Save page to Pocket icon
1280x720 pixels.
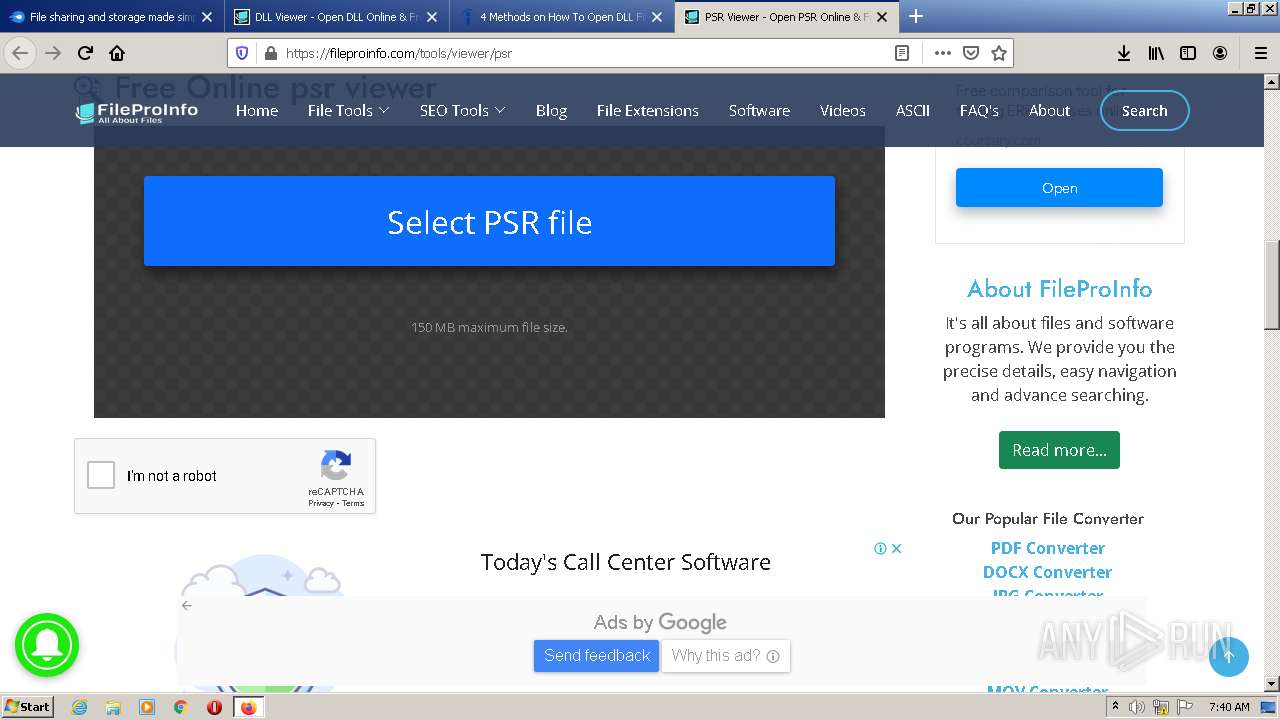click(x=971, y=53)
